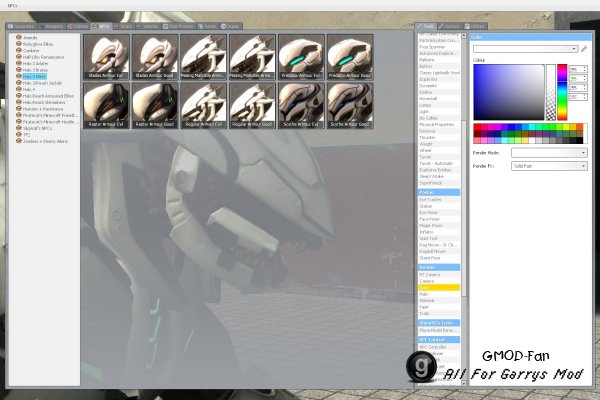Select the Hoverball tool

point(439,98)
